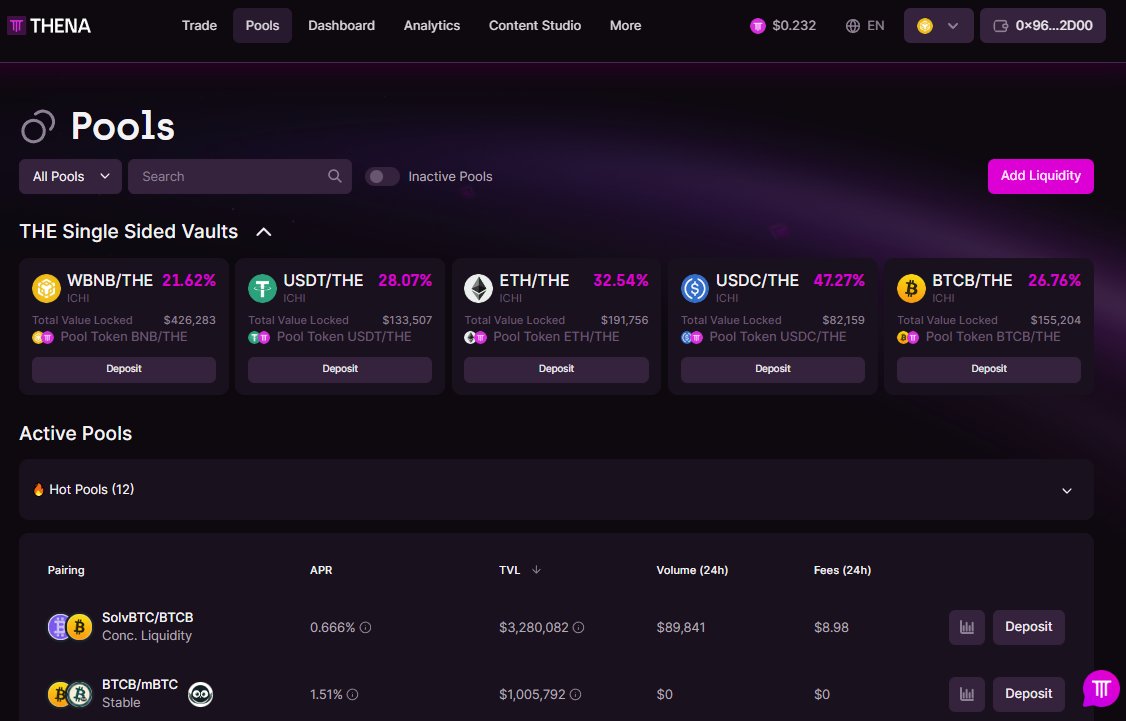Image resolution: width=1126 pixels, height=721 pixels.
Task: Click the fire icon beside Hot Pools
Action: (x=39, y=490)
